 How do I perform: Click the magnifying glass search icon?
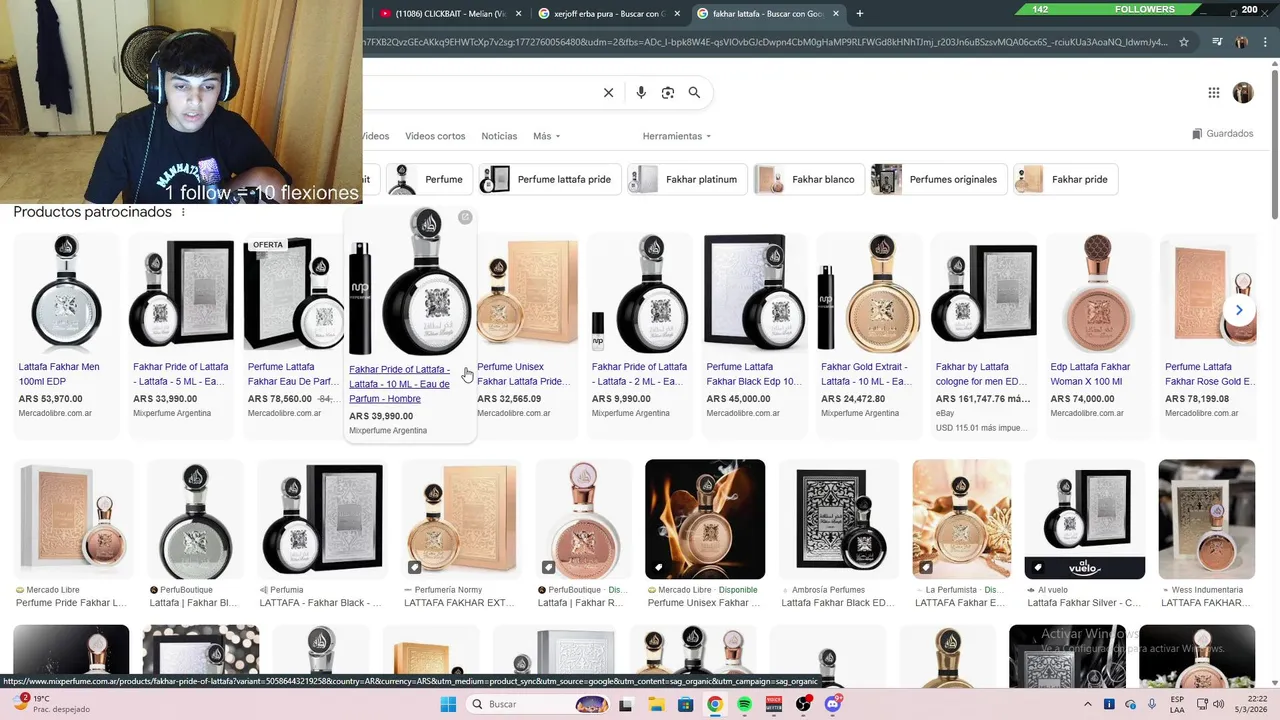pos(694,93)
